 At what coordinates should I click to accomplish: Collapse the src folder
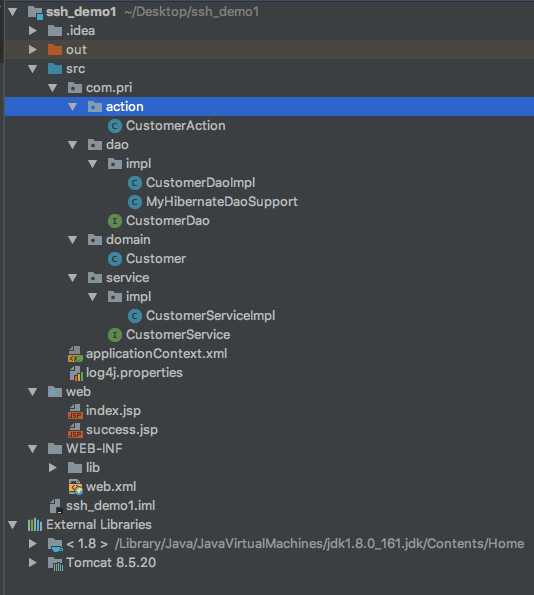[x=33, y=69]
